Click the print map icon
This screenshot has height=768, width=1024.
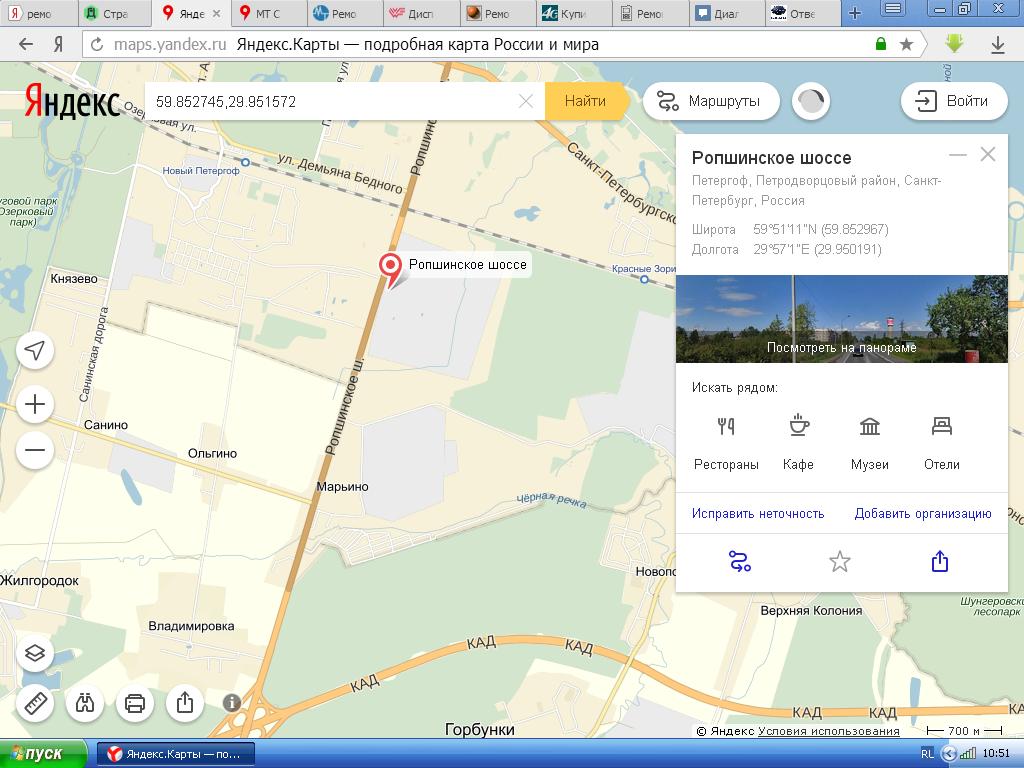tap(135, 703)
